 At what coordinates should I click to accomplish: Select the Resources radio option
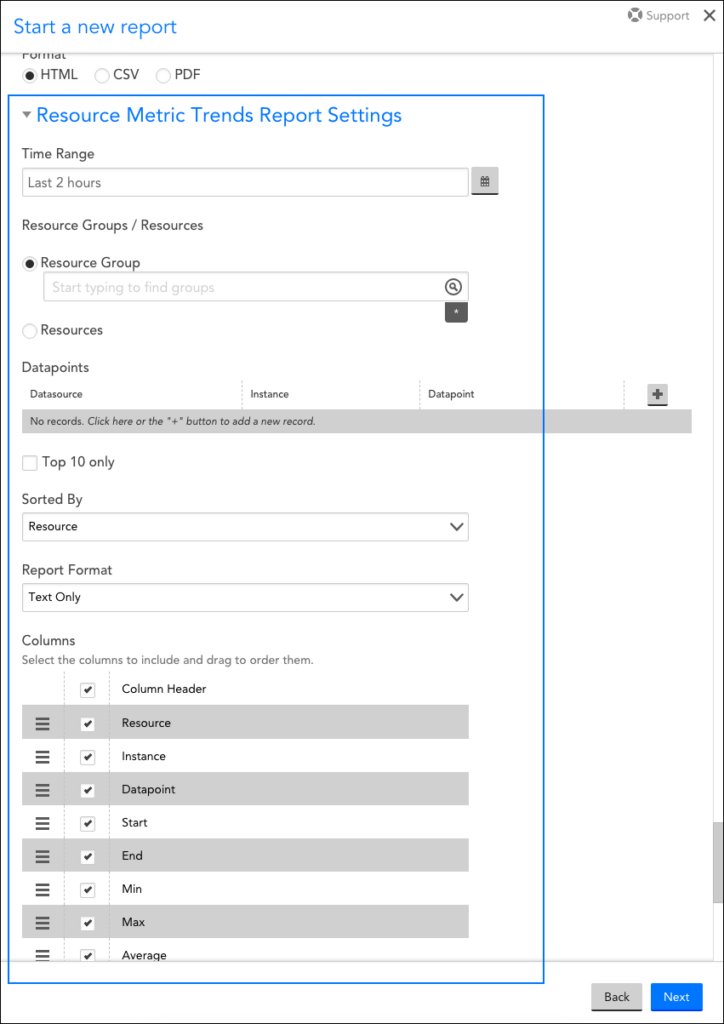(x=30, y=331)
